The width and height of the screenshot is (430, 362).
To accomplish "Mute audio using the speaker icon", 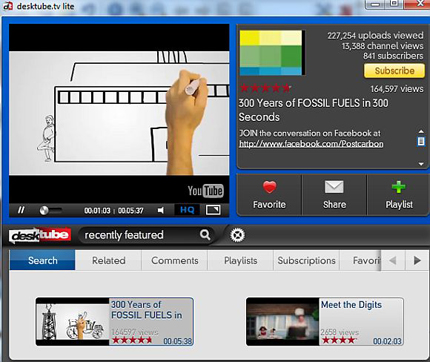I will click(161, 210).
